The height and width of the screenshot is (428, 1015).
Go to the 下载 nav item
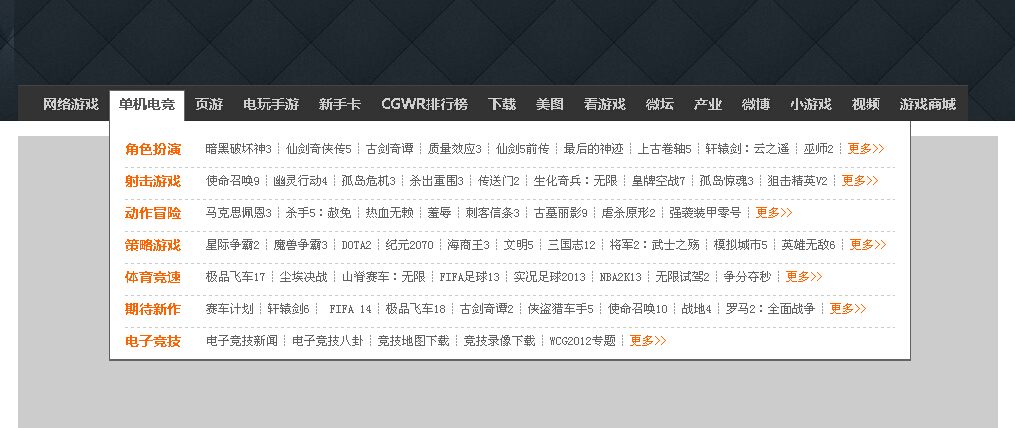[x=502, y=104]
